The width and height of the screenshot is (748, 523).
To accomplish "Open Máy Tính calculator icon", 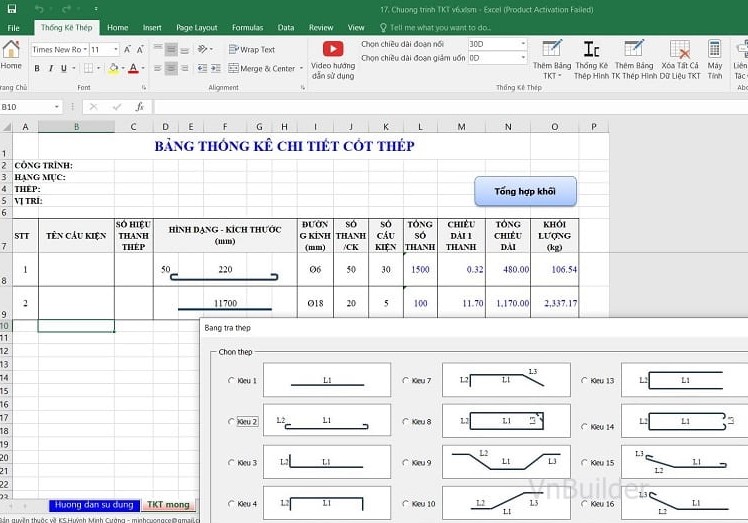I will [x=714, y=49].
